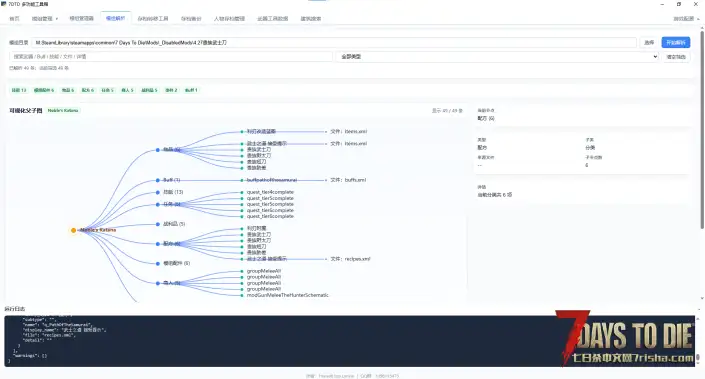Focus the mod directory path field
Image resolution: width=705 pixels, height=379 pixels.
coord(334,42)
